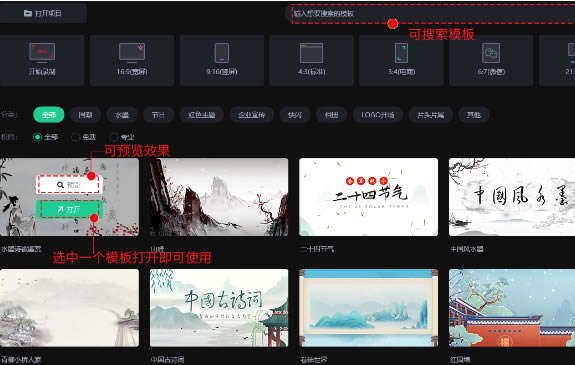Image resolution: width=575 pixels, height=365 pixels.
Task: Filter templates by 企业宣传 category
Action: tap(252, 115)
